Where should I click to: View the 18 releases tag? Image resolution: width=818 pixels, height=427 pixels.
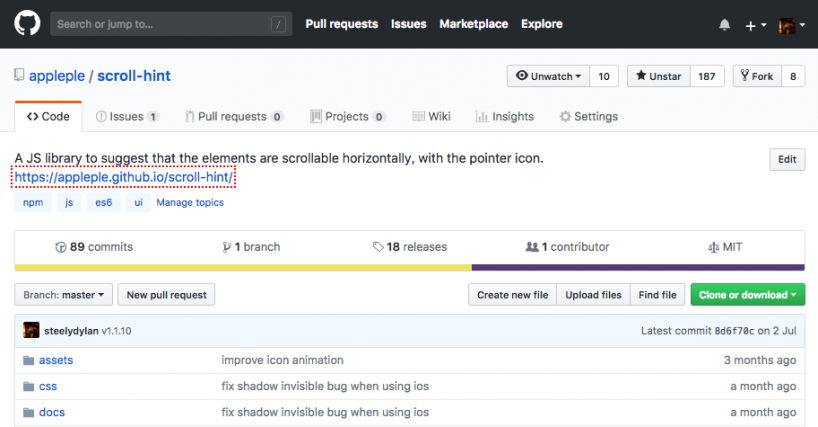click(x=409, y=247)
